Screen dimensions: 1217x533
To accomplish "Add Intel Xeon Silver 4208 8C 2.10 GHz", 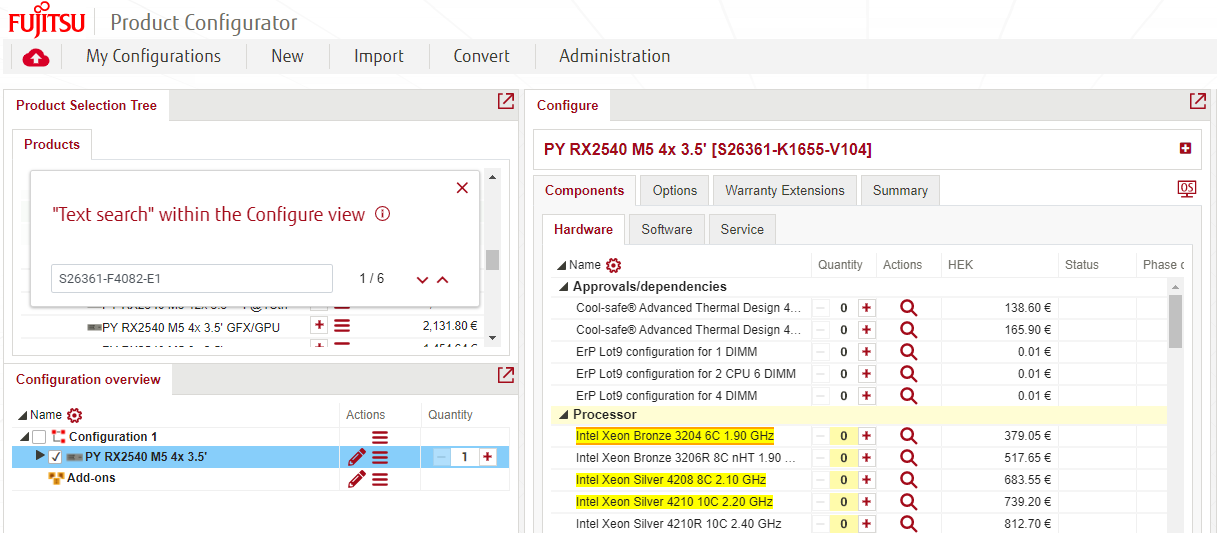I will click(867, 480).
